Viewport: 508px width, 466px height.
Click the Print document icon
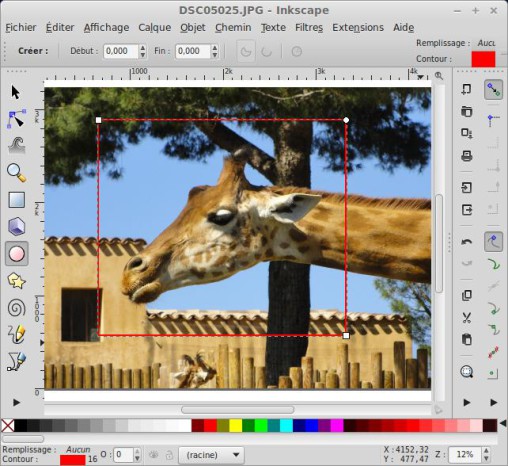tap(467, 156)
